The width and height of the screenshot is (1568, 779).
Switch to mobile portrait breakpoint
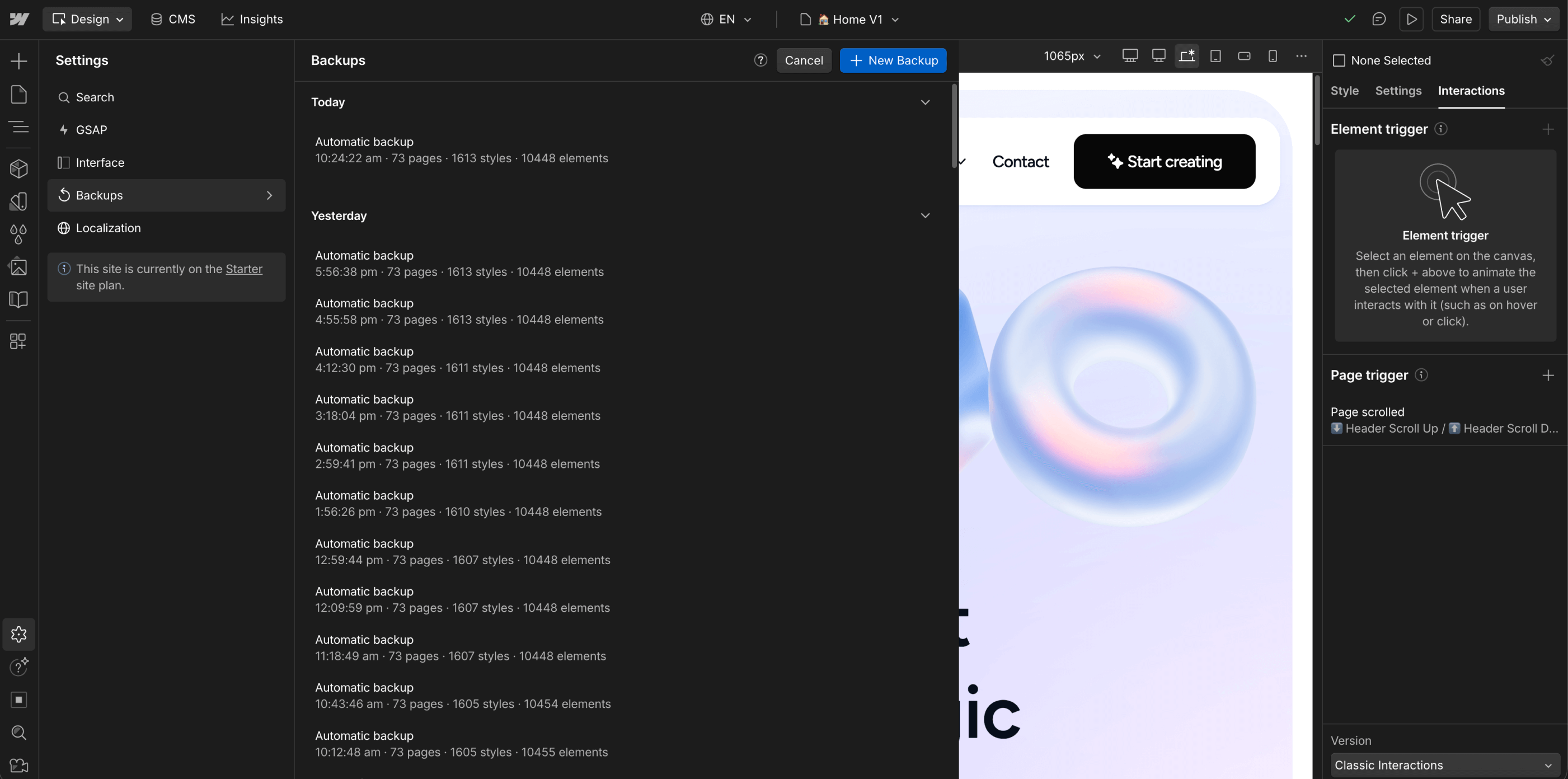point(1273,55)
